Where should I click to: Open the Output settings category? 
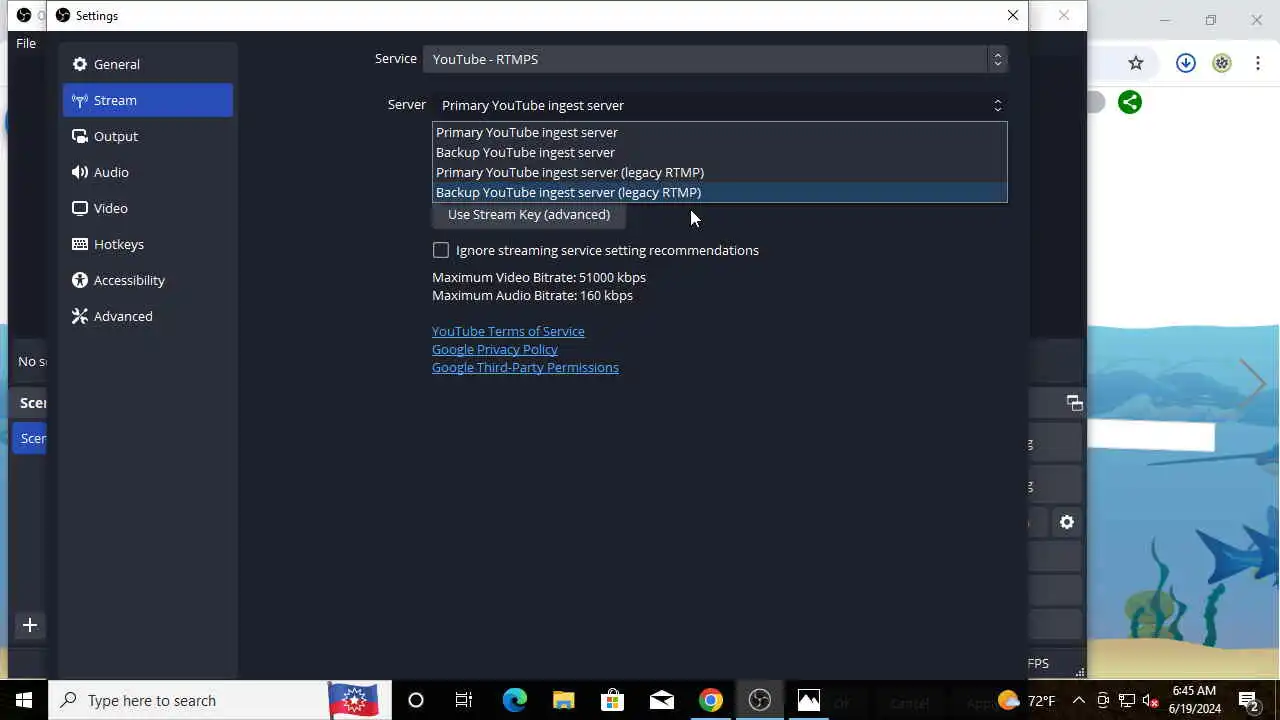(x=147, y=136)
